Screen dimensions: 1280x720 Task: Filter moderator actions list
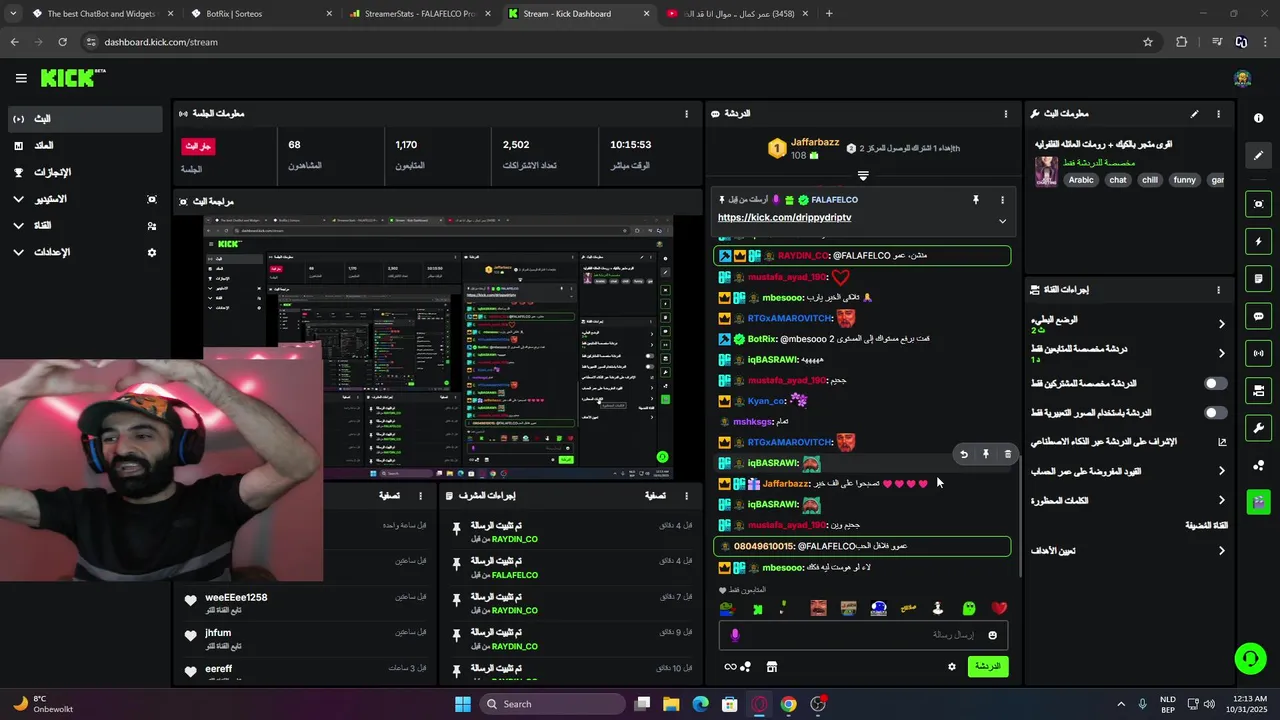[655, 495]
